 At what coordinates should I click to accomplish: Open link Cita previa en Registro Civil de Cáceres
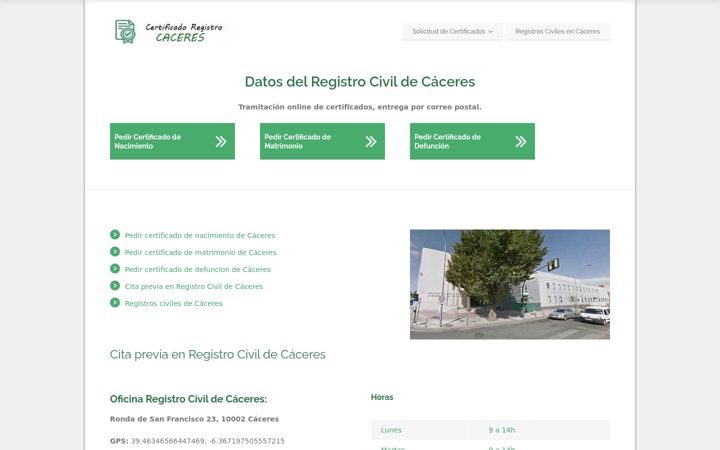click(194, 286)
